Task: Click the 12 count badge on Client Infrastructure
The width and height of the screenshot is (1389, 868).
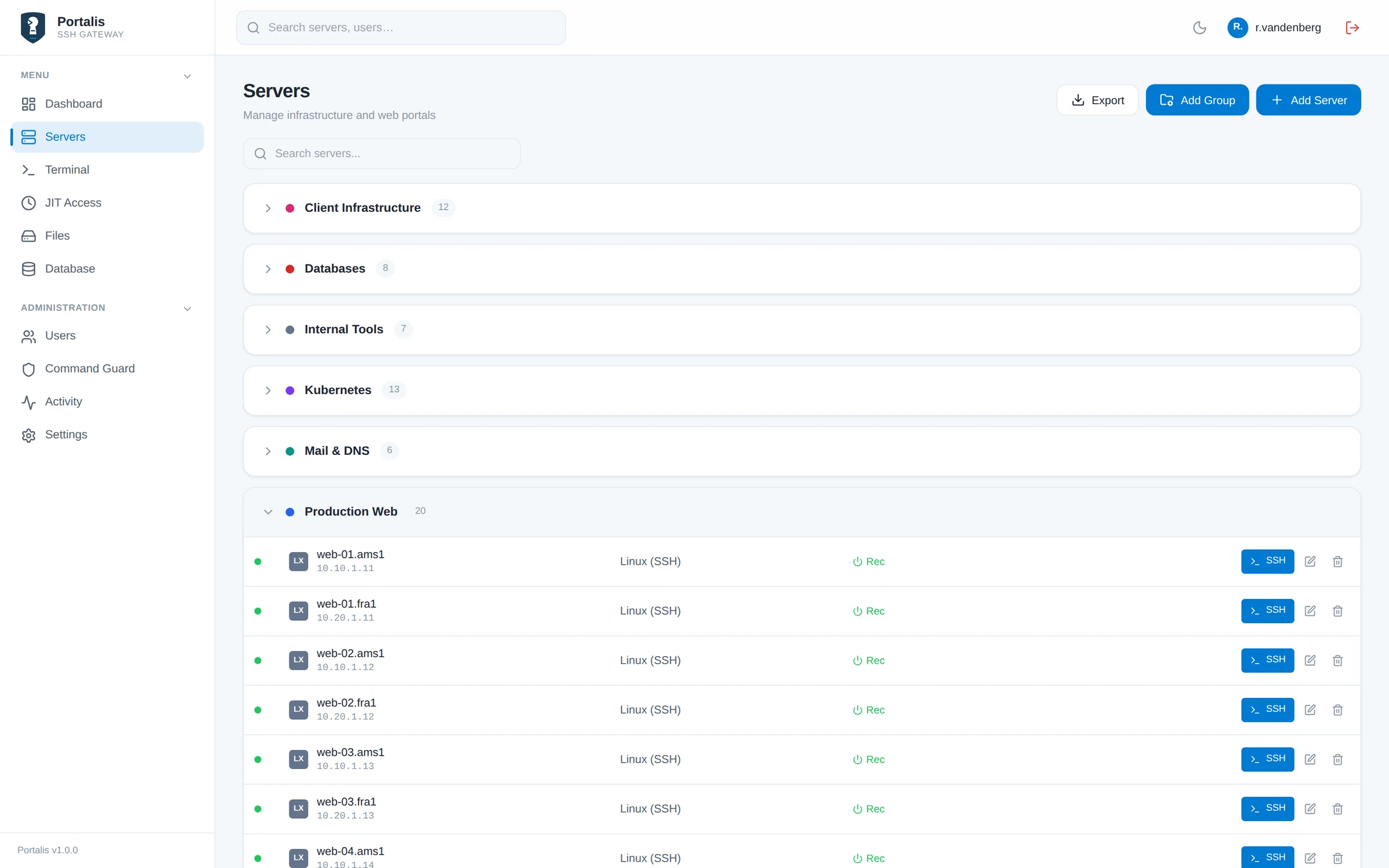Action: pos(443,207)
